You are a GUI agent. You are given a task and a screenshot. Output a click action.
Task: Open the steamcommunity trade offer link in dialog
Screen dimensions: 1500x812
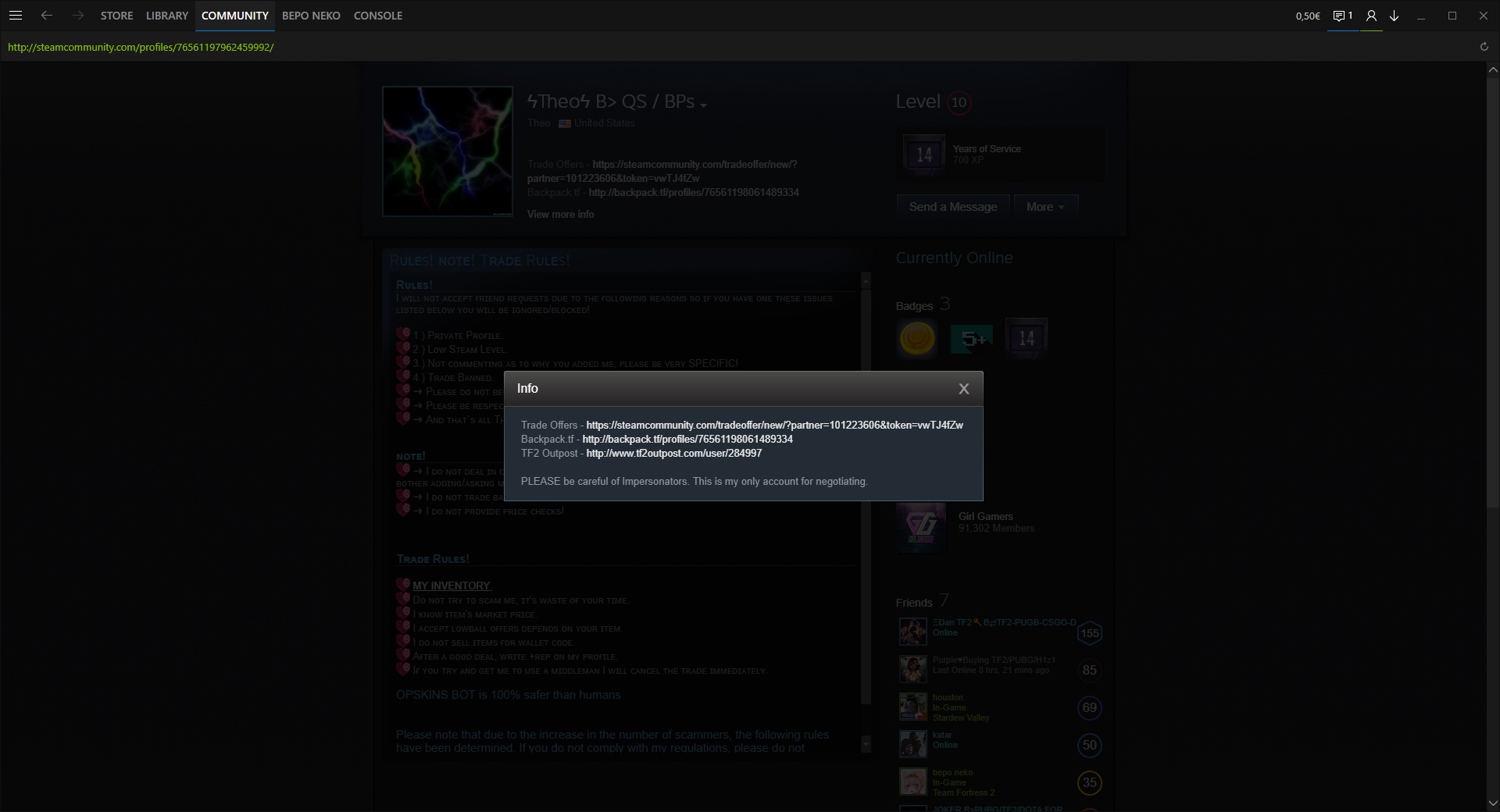[x=774, y=426]
